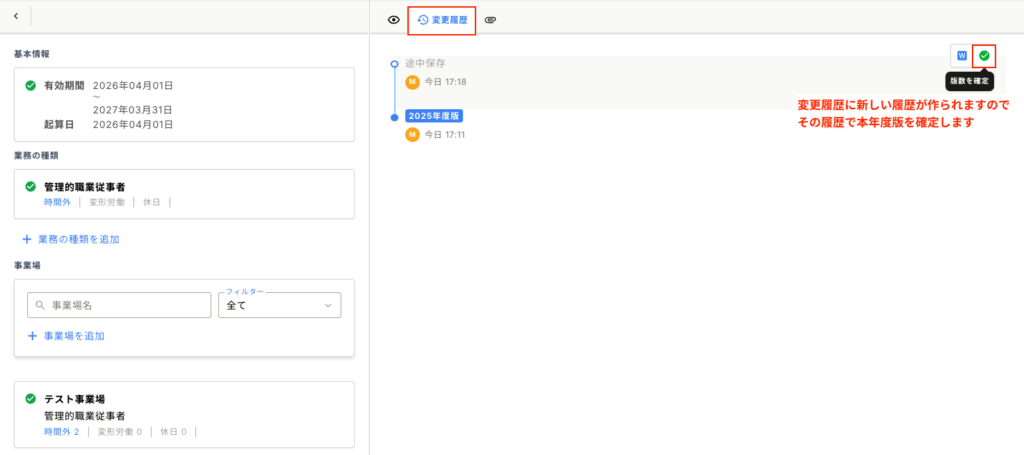Select the 2025年度版 version badge
Viewport: 1024px width, 455px height.
tap(434, 116)
